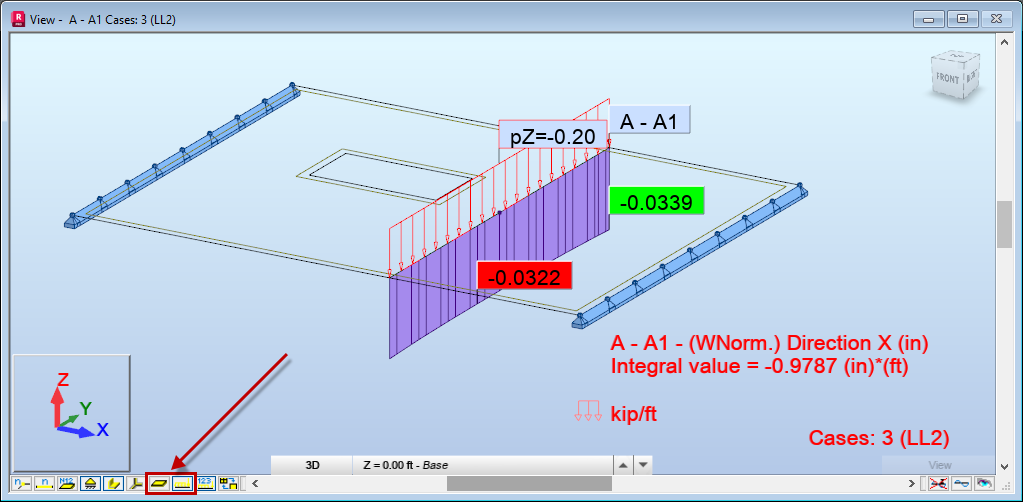Select the 3D view tab
This screenshot has height=502, width=1023.
click(x=312, y=465)
